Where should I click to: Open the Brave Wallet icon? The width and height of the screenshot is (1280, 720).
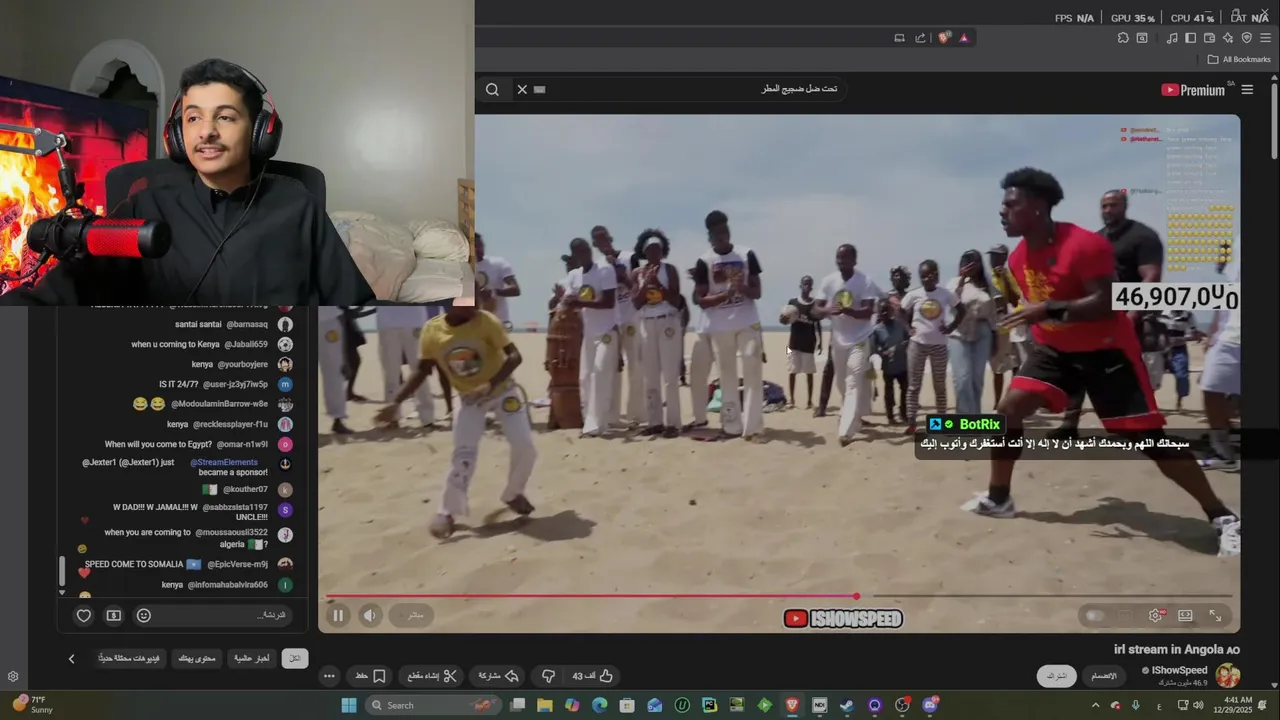point(1209,38)
